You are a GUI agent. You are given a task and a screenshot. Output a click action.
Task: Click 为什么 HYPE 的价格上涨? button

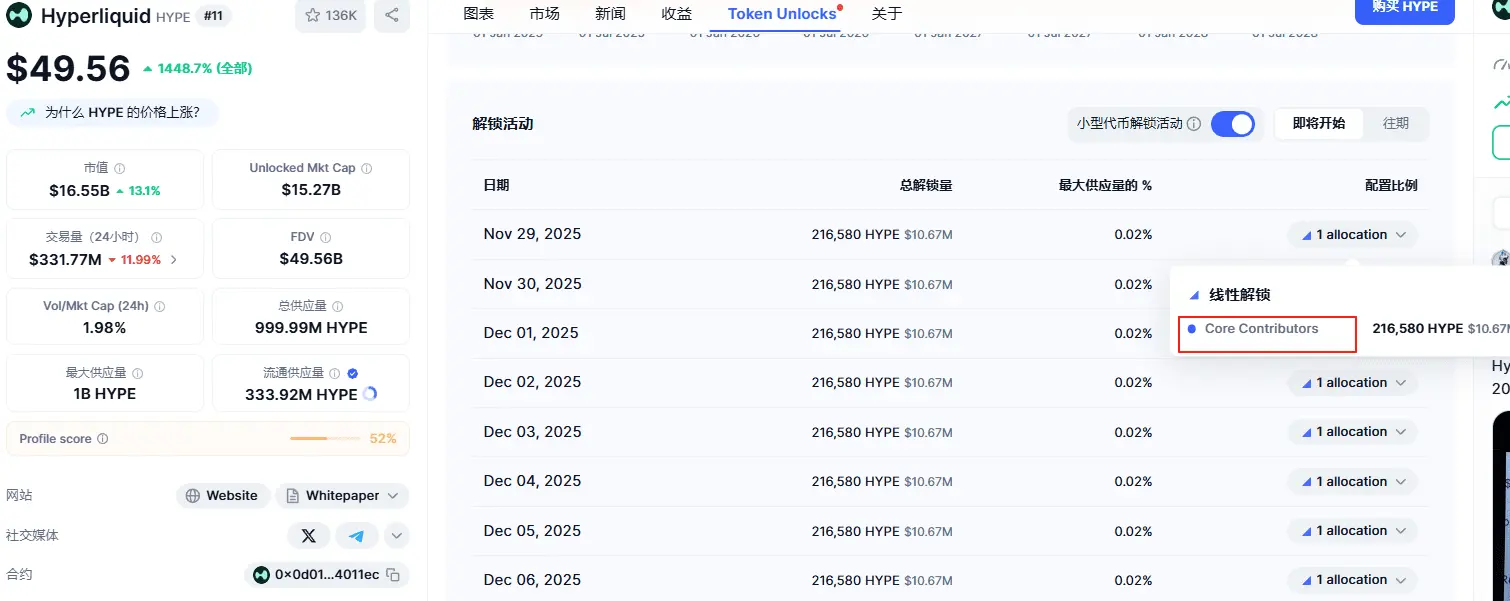pyautogui.click(x=110, y=113)
